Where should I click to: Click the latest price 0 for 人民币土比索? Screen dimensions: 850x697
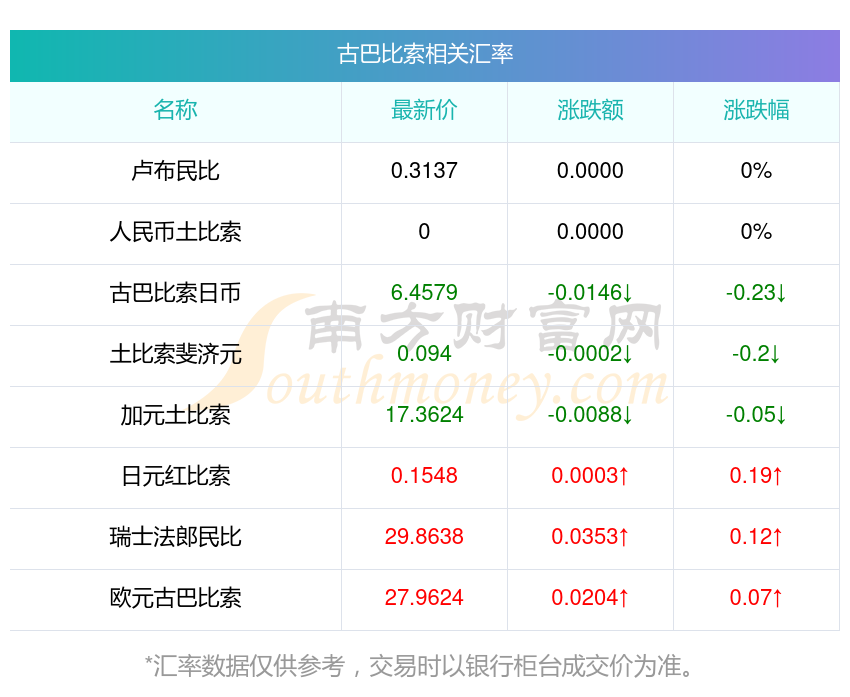coord(424,232)
